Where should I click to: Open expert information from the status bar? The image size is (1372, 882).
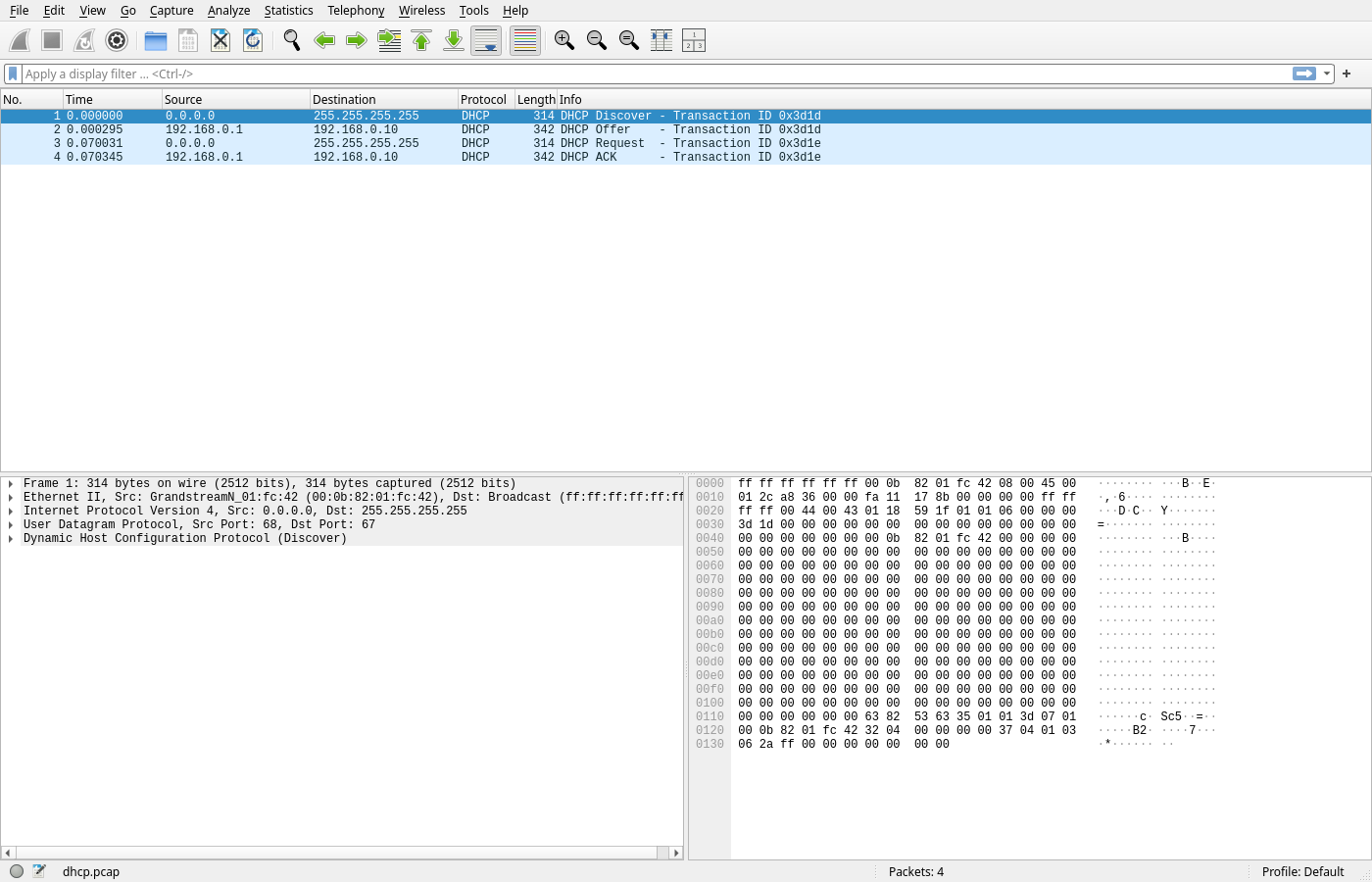(17, 871)
